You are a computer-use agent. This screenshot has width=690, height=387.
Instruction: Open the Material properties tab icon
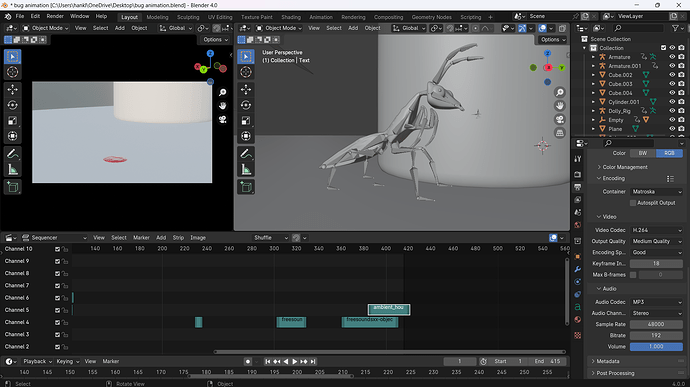point(578,320)
